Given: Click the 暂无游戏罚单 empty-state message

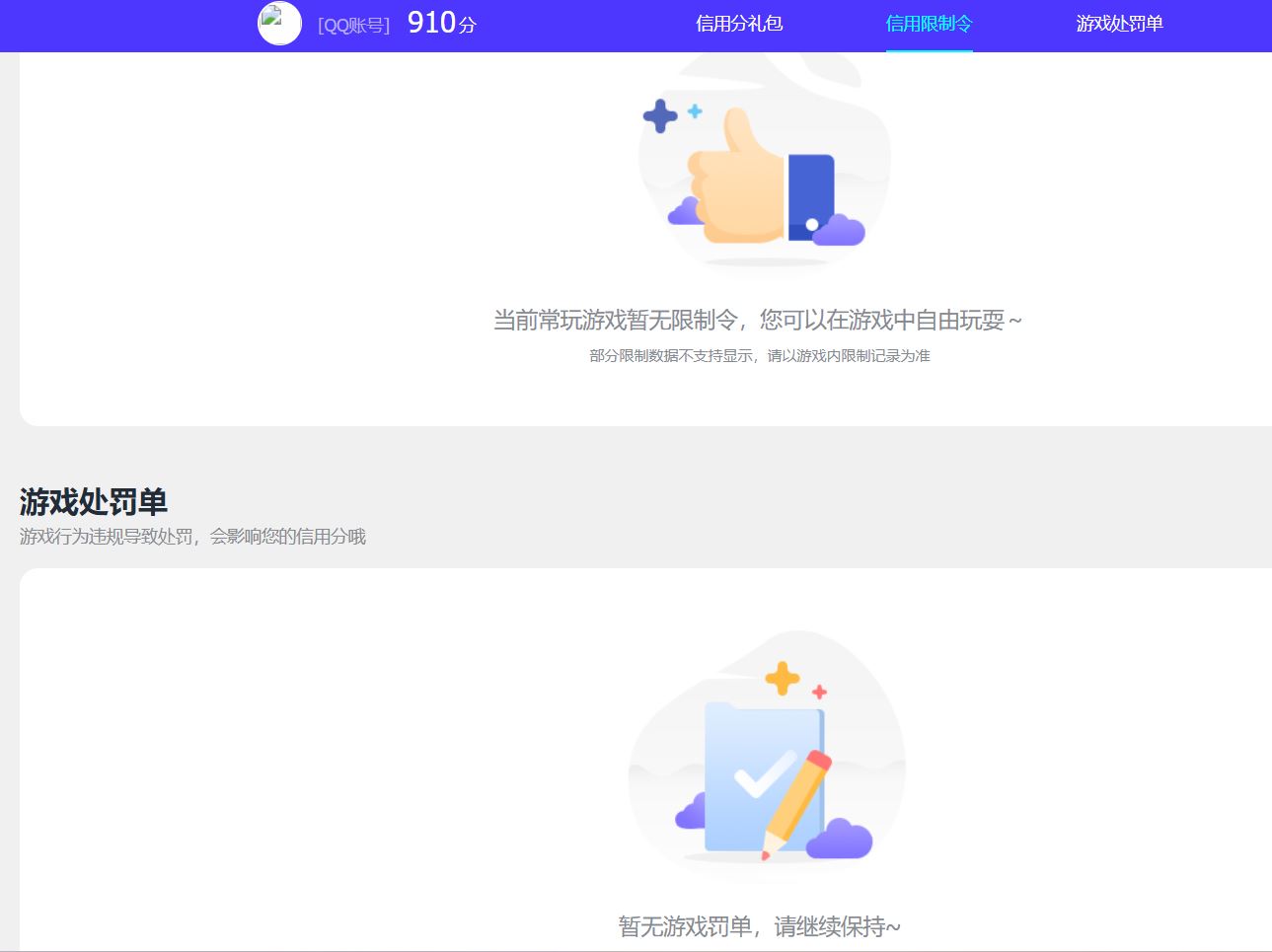Looking at the screenshot, I should tap(759, 926).
